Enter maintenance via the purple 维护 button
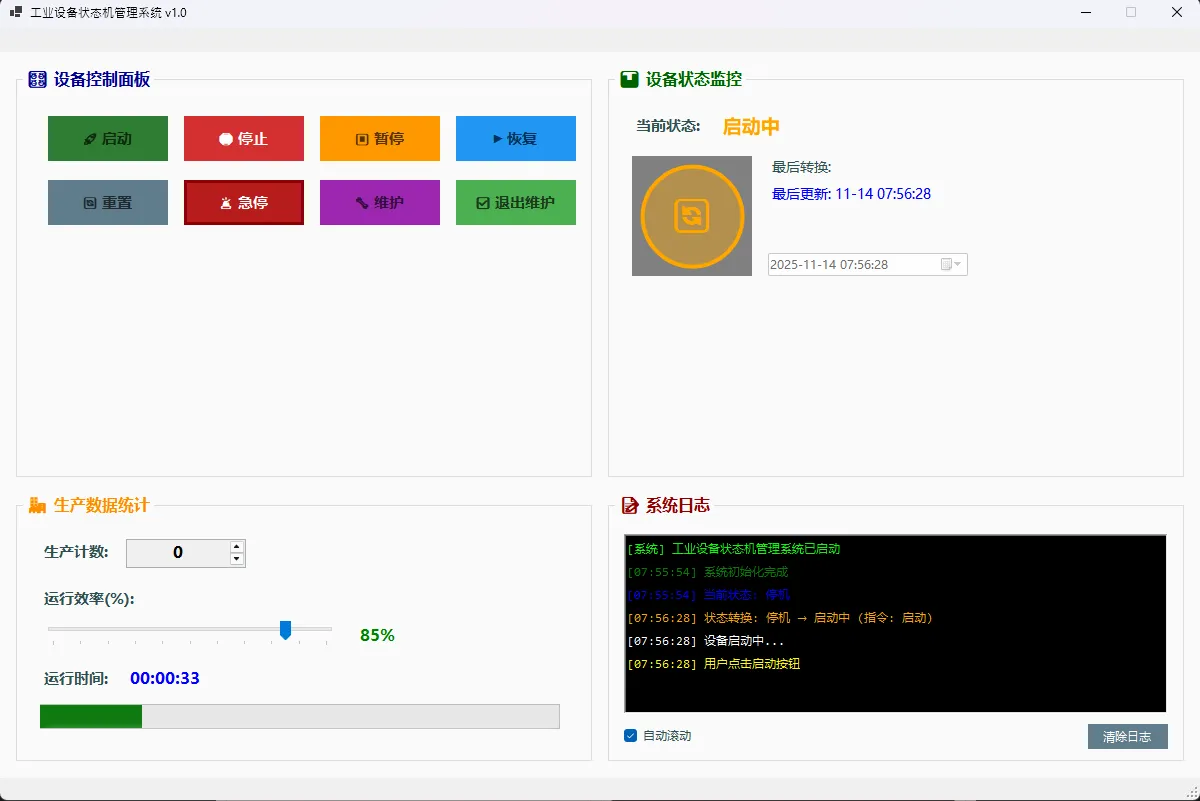This screenshot has width=1200, height=801. click(380, 202)
